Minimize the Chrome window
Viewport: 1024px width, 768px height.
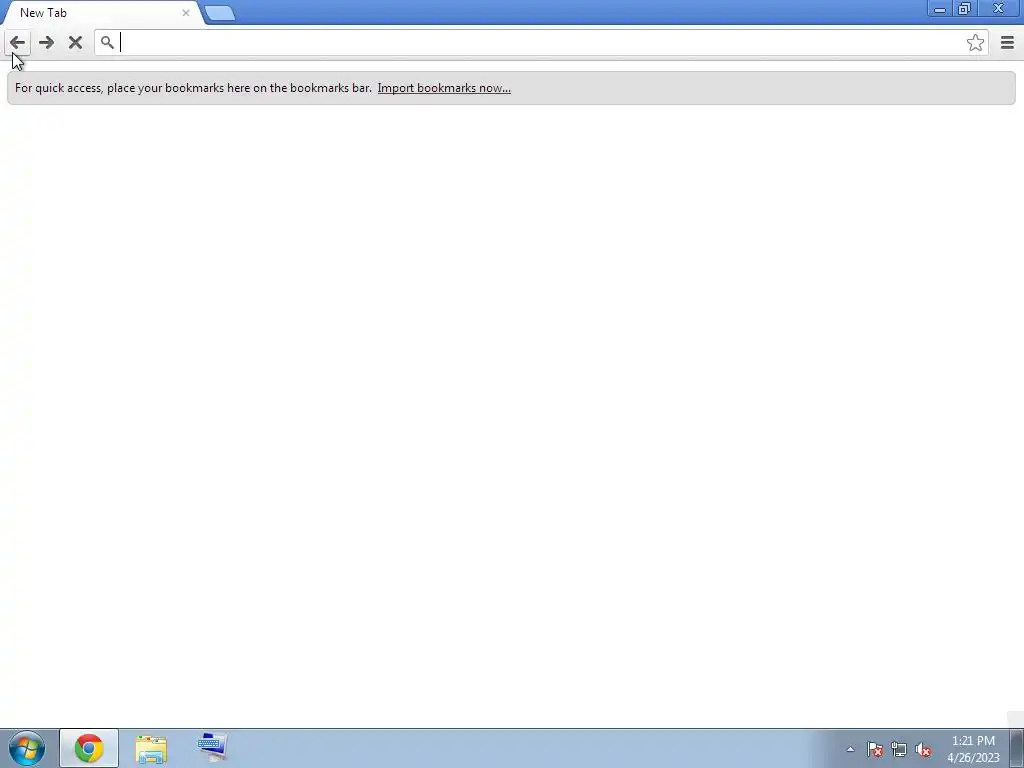pos(940,9)
